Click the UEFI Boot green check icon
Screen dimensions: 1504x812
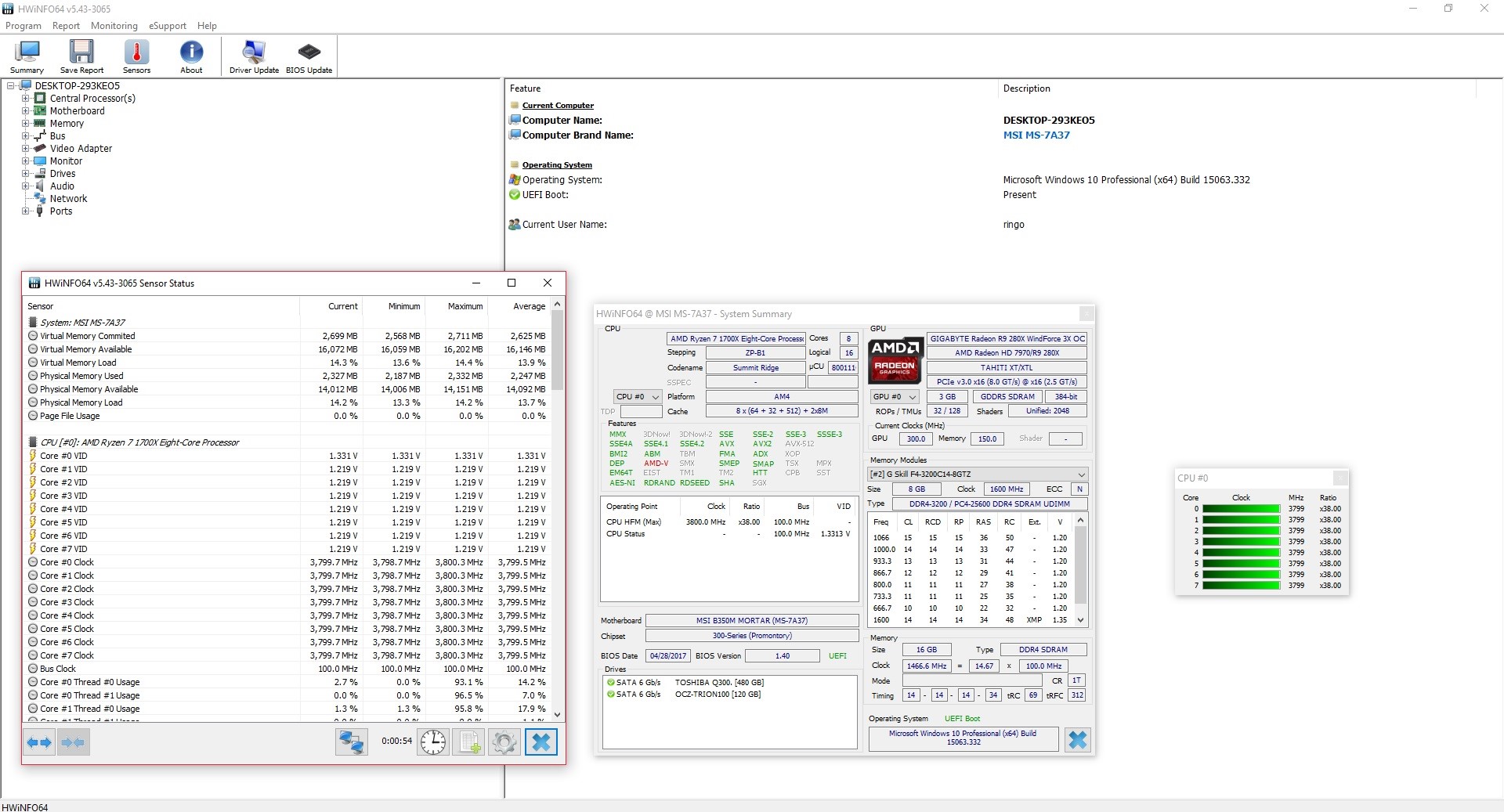515,195
